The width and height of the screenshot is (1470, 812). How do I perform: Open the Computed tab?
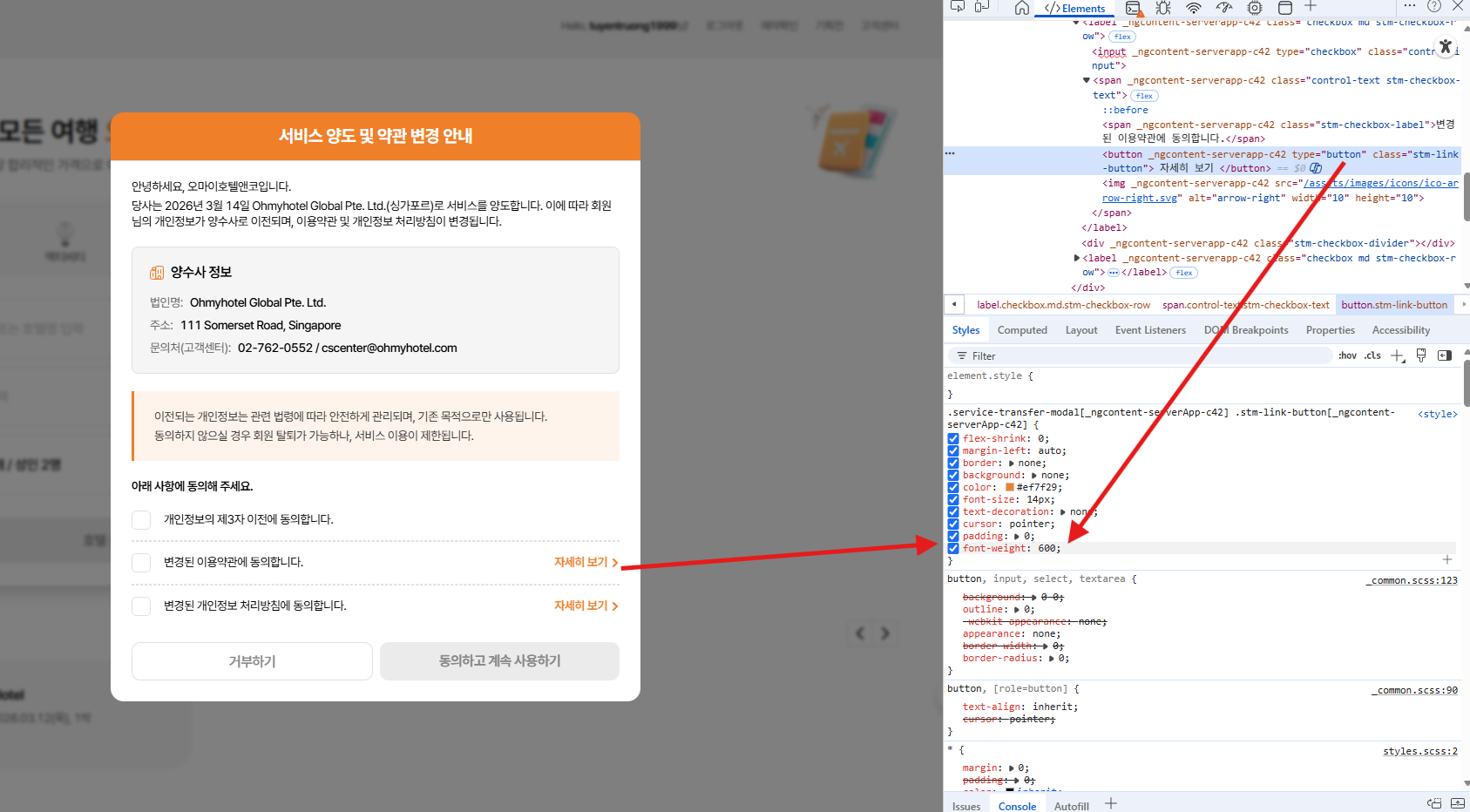[x=1022, y=330]
